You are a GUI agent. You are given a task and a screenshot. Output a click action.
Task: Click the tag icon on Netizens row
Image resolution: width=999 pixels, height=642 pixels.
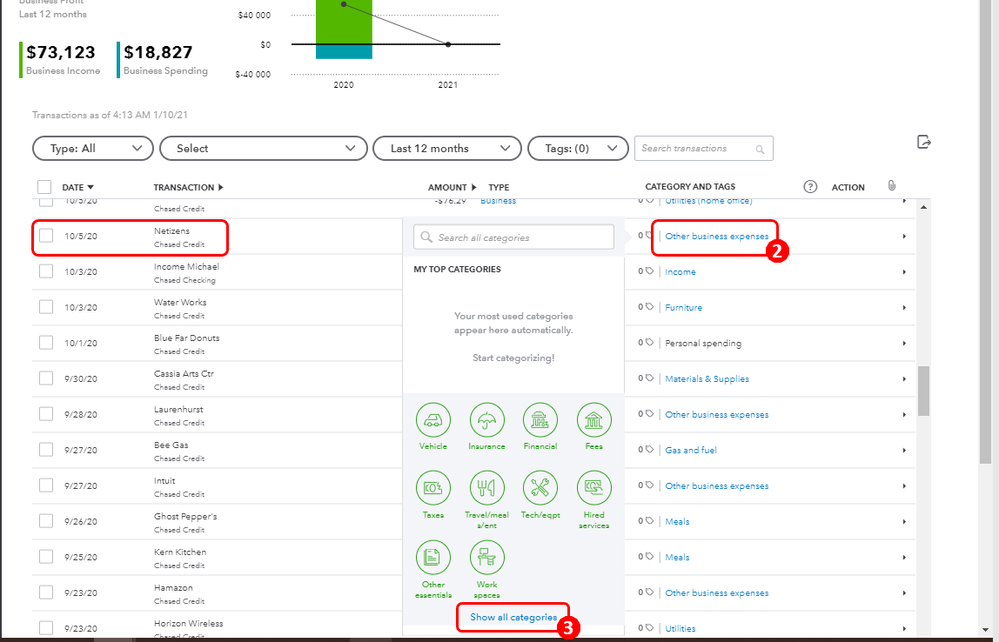click(649, 236)
